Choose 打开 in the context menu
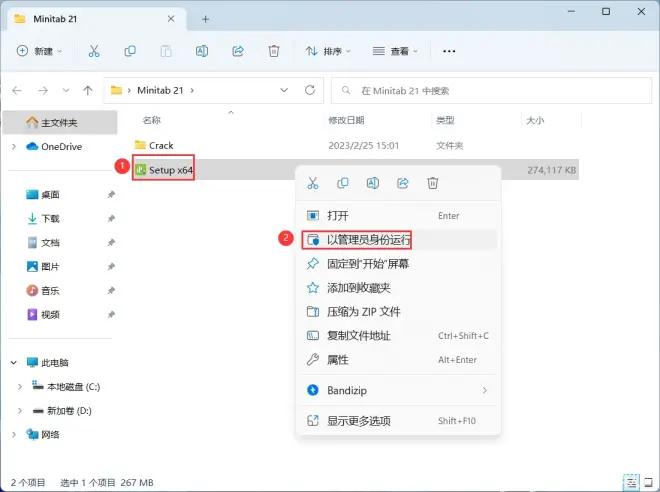This screenshot has width=660, height=492. [399, 216]
